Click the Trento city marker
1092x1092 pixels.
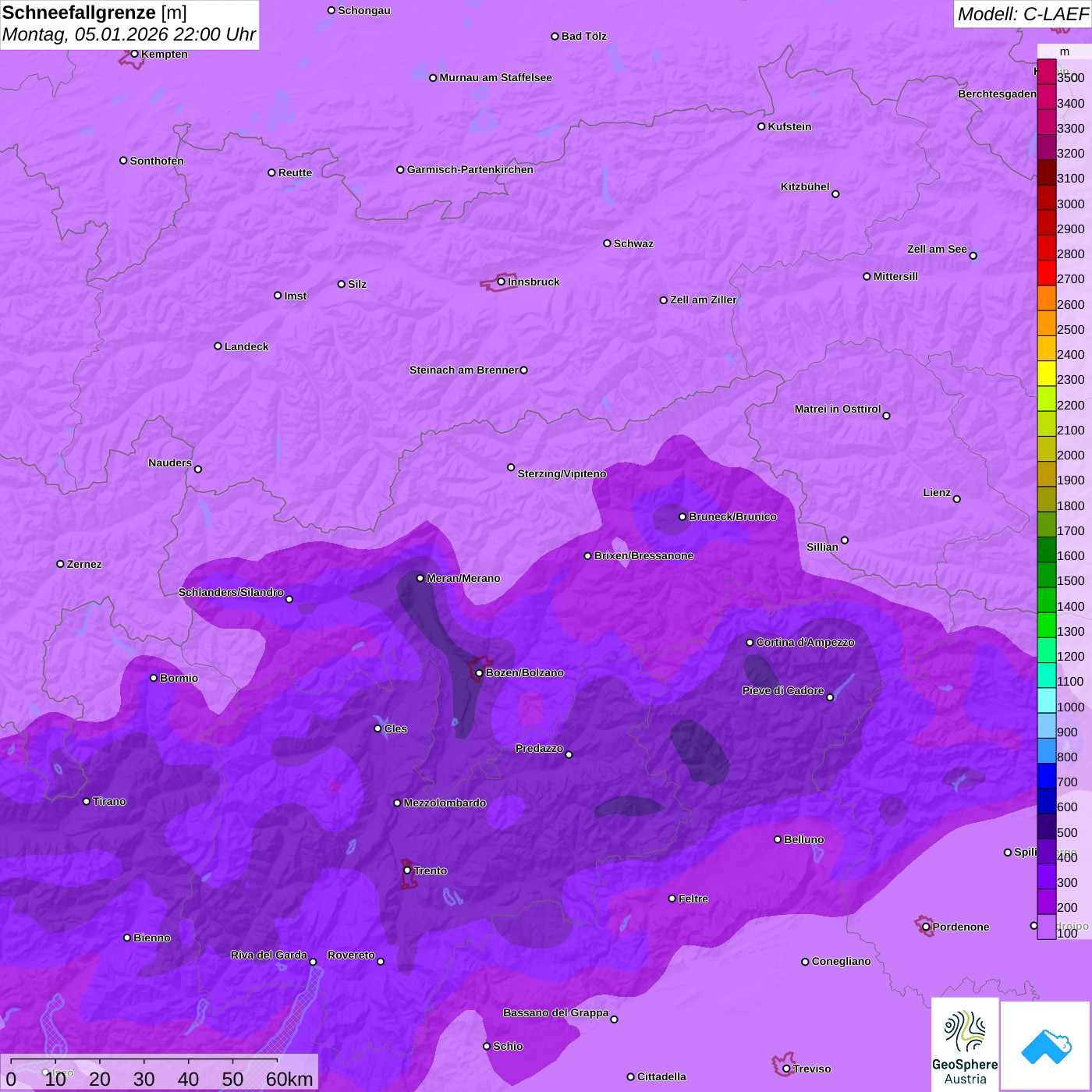point(407,870)
